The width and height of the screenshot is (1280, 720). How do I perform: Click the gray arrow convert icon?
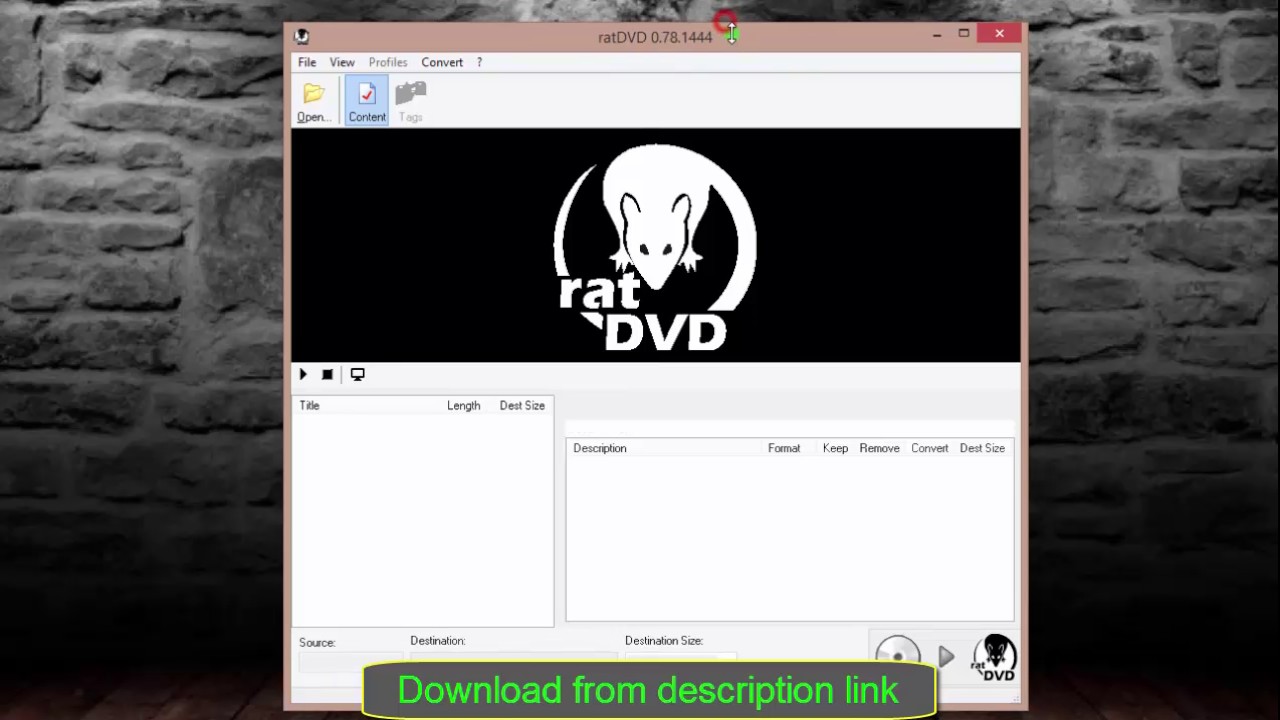pos(946,657)
